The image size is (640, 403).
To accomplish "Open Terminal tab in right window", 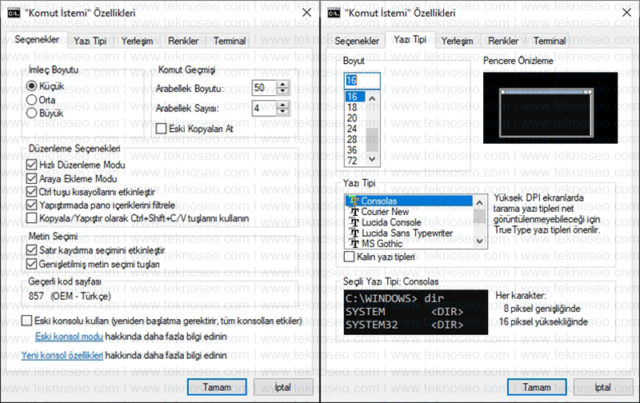I will [x=549, y=41].
